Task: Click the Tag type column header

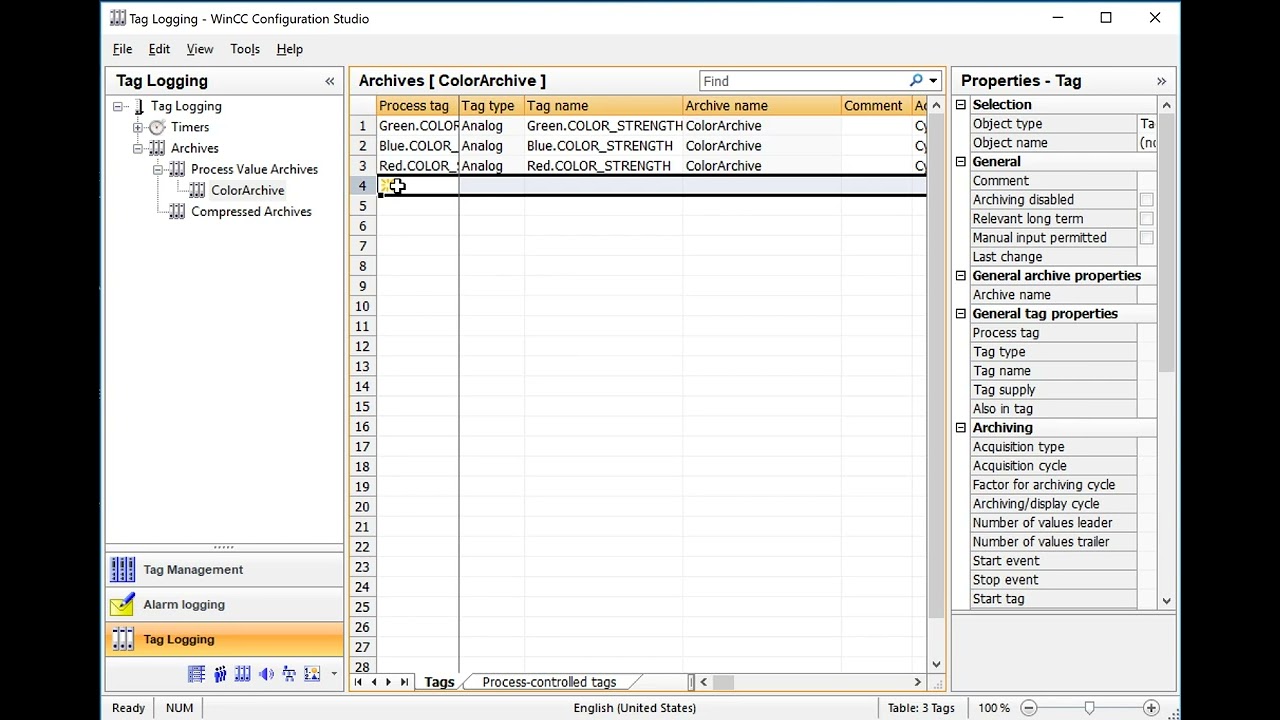Action: click(491, 106)
